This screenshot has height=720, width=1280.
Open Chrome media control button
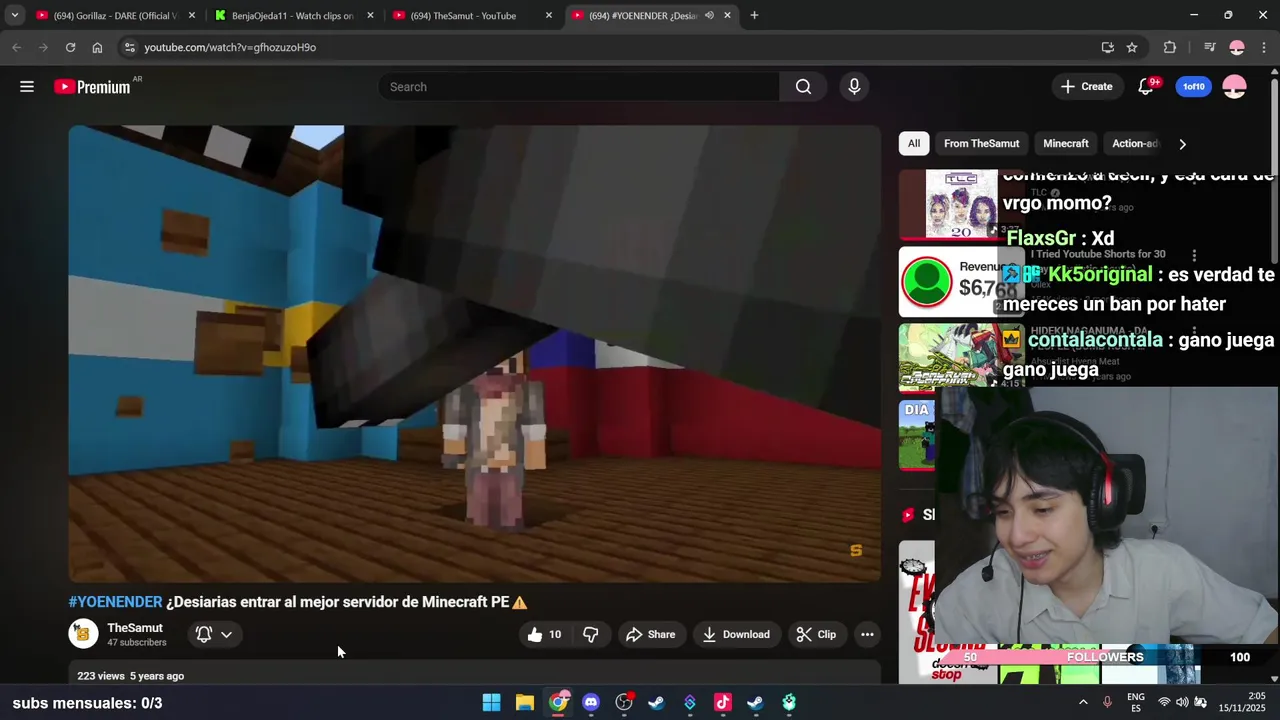coord(1209,47)
